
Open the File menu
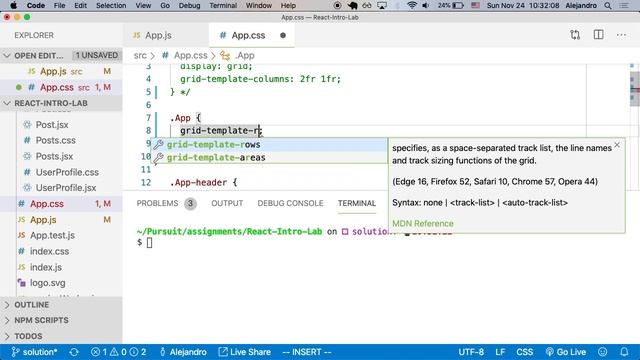tap(60, 6)
